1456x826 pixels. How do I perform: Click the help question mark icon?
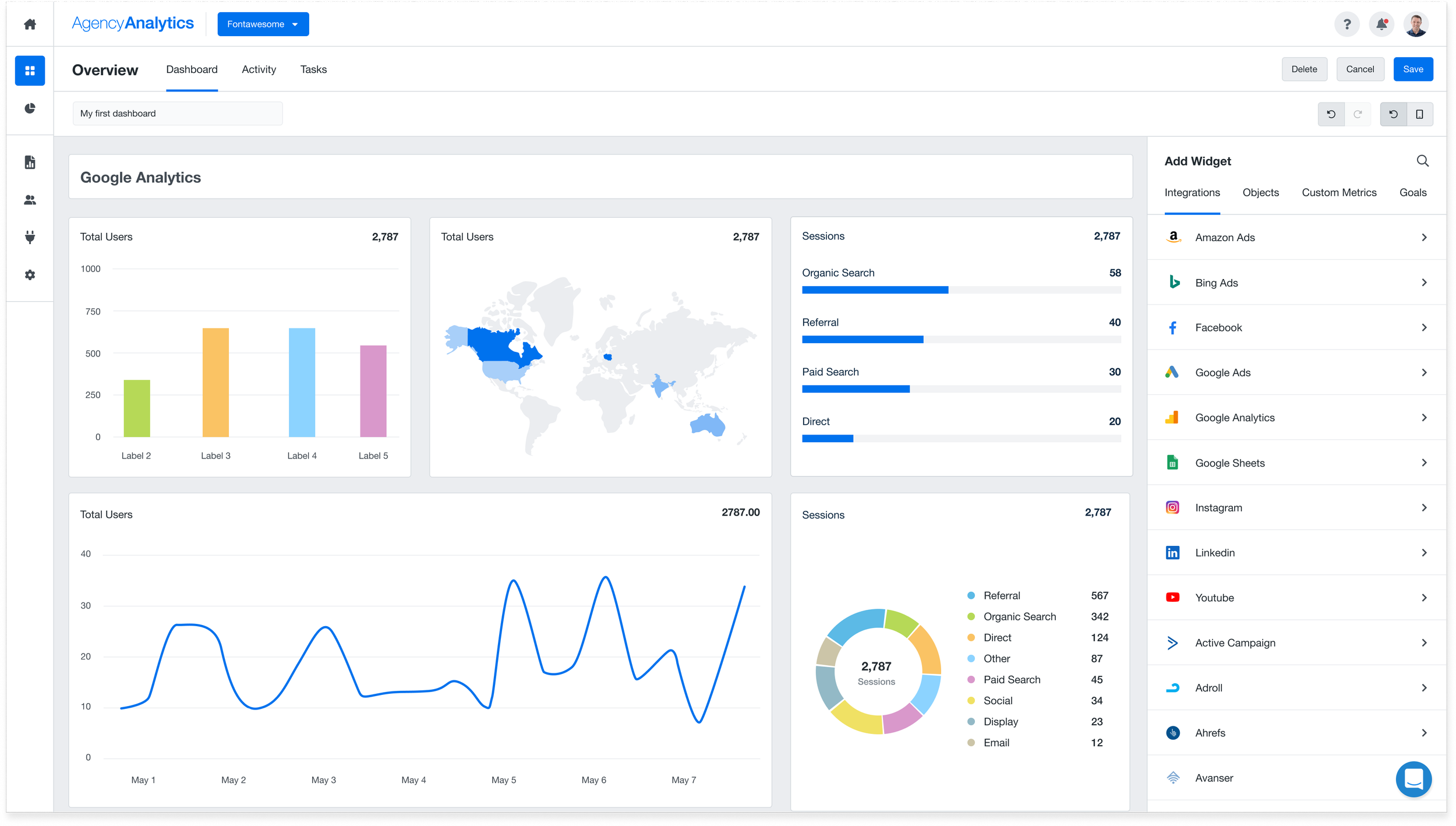pyautogui.click(x=1347, y=24)
